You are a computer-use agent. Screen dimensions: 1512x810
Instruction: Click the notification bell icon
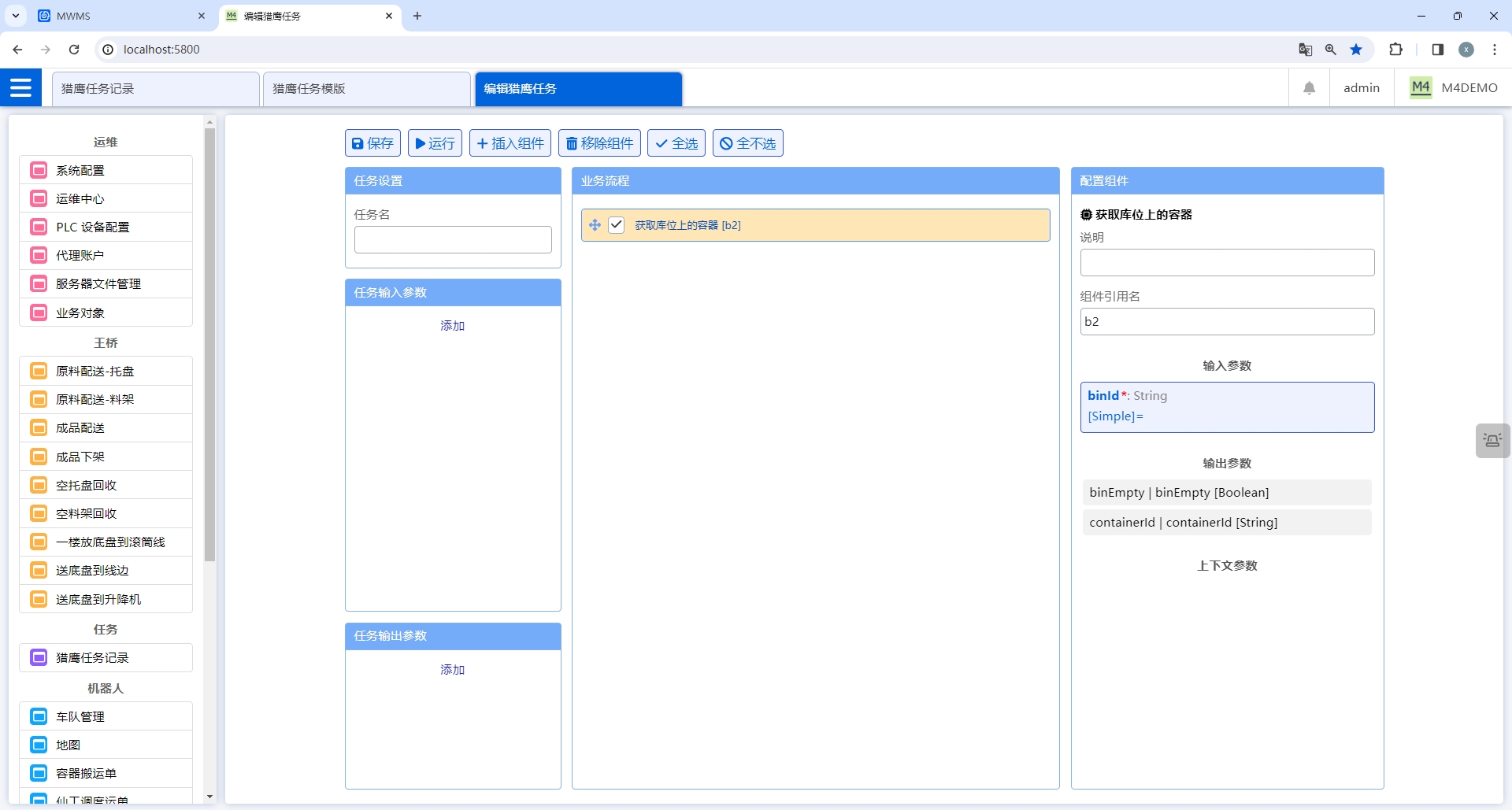[x=1309, y=88]
